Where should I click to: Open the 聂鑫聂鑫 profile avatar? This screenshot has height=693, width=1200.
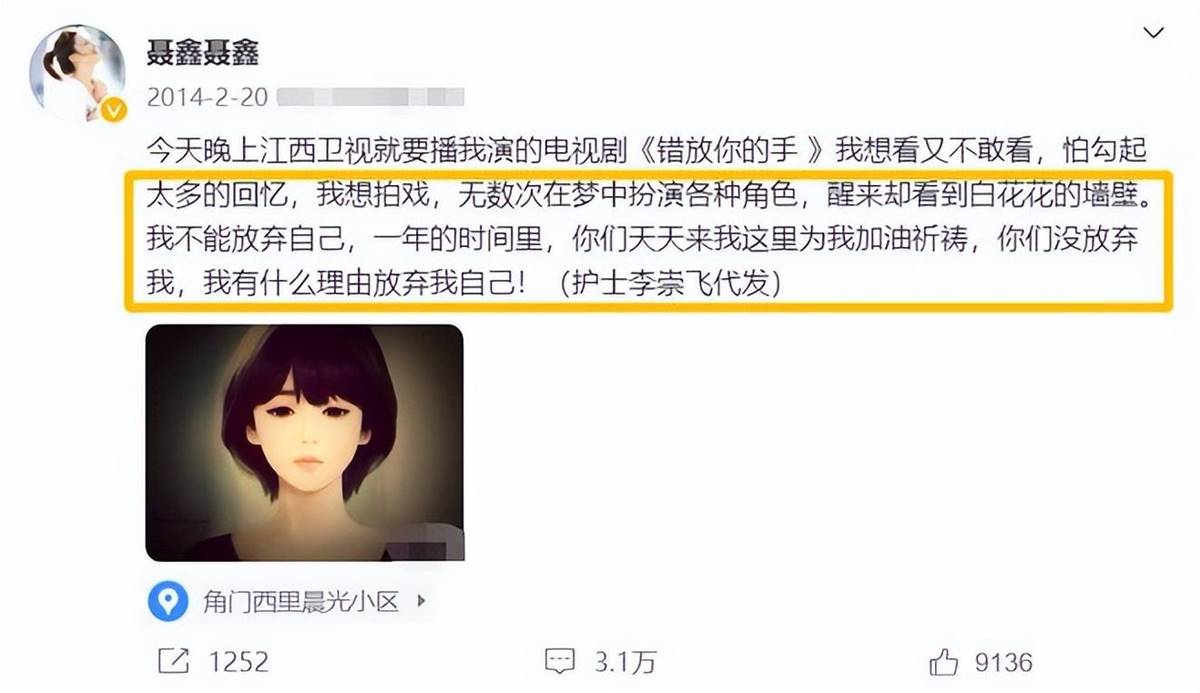[x=78, y=69]
